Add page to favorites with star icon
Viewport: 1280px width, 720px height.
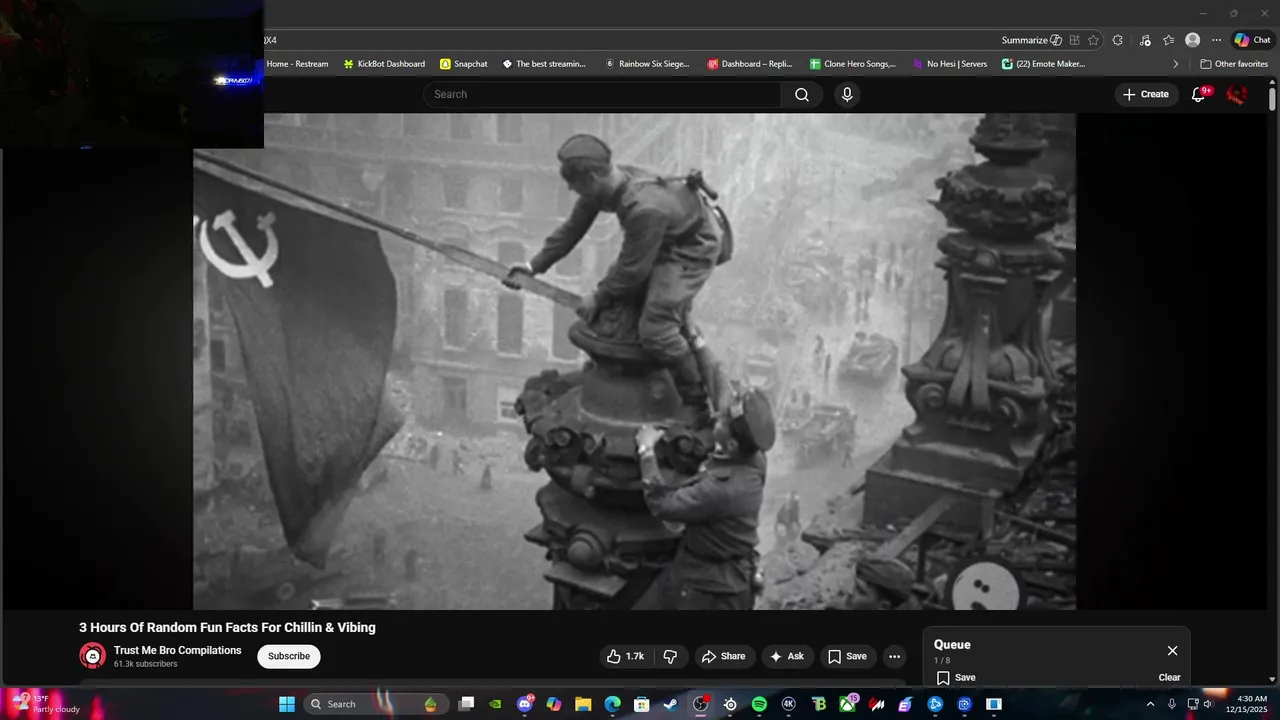pos(1093,40)
